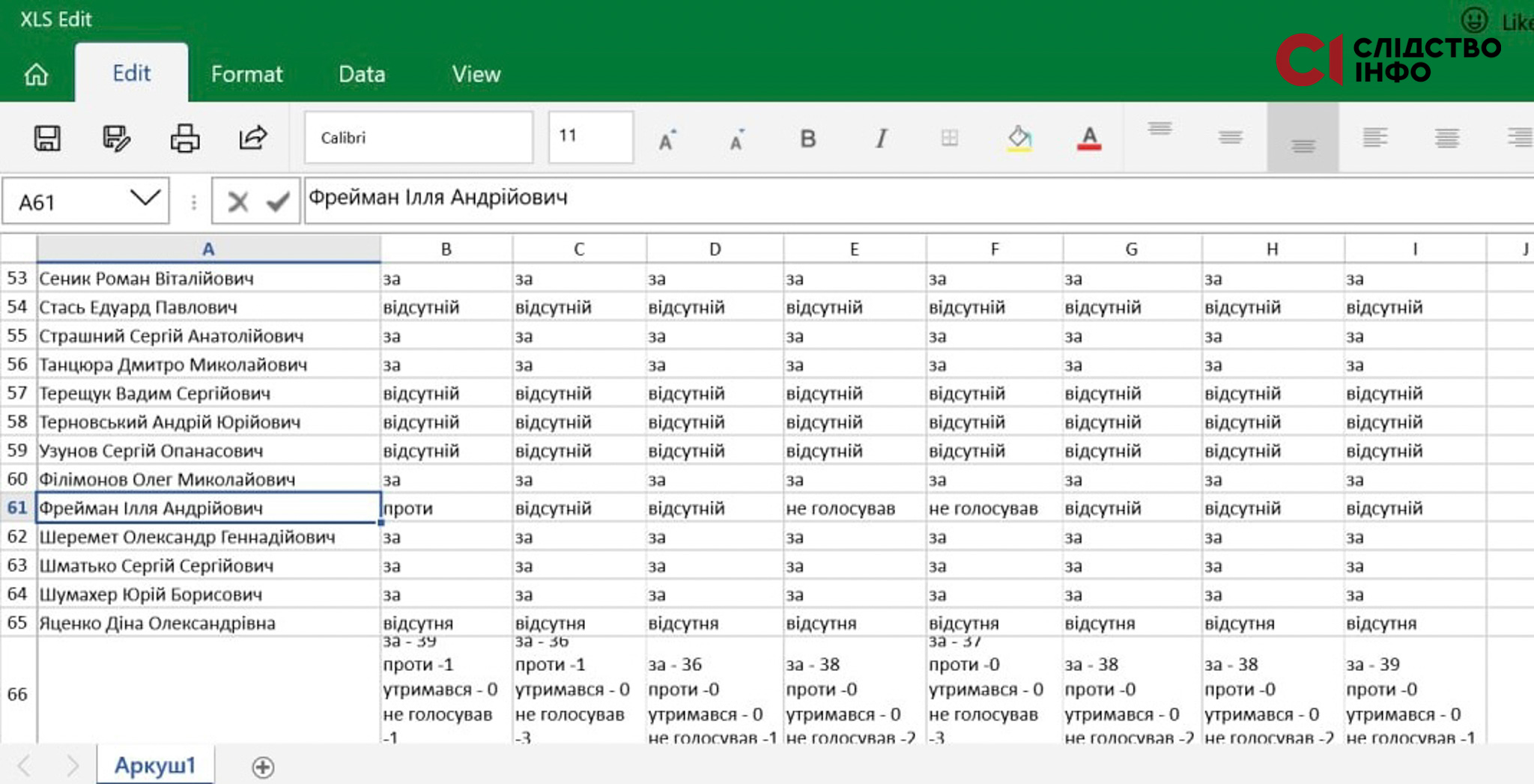Select cell Терещук Вадим Сергійович

(x=209, y=393)
